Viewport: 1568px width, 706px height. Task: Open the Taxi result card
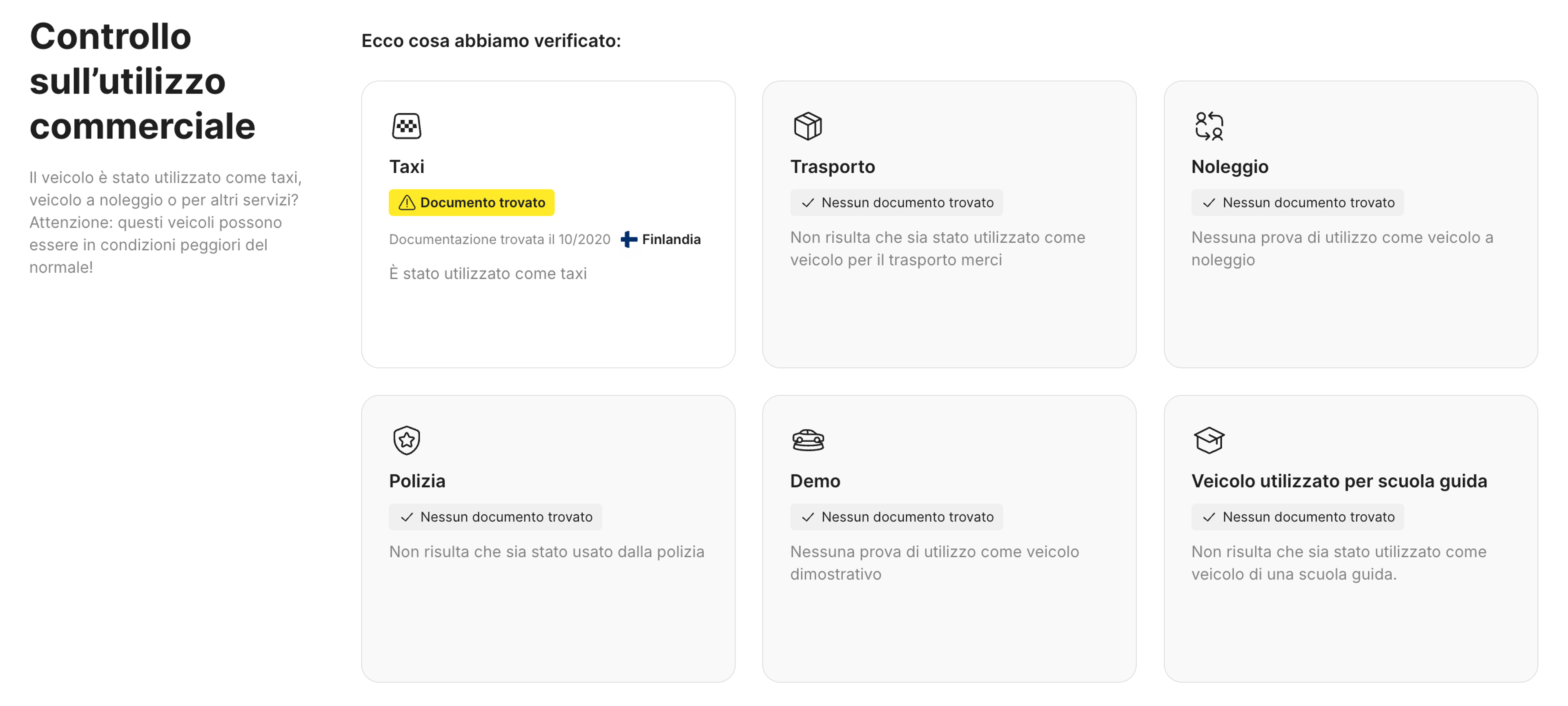coord(548,223)
